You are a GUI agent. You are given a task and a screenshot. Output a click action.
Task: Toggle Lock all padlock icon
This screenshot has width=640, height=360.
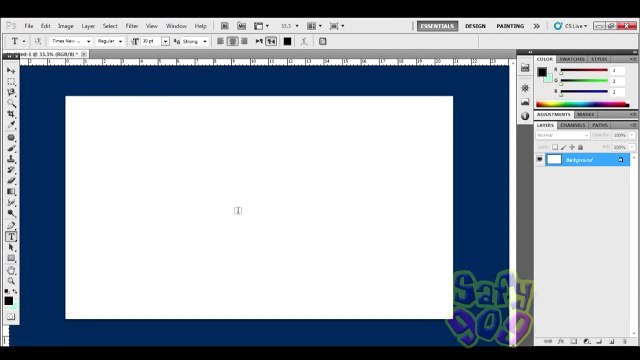point(580,147)
